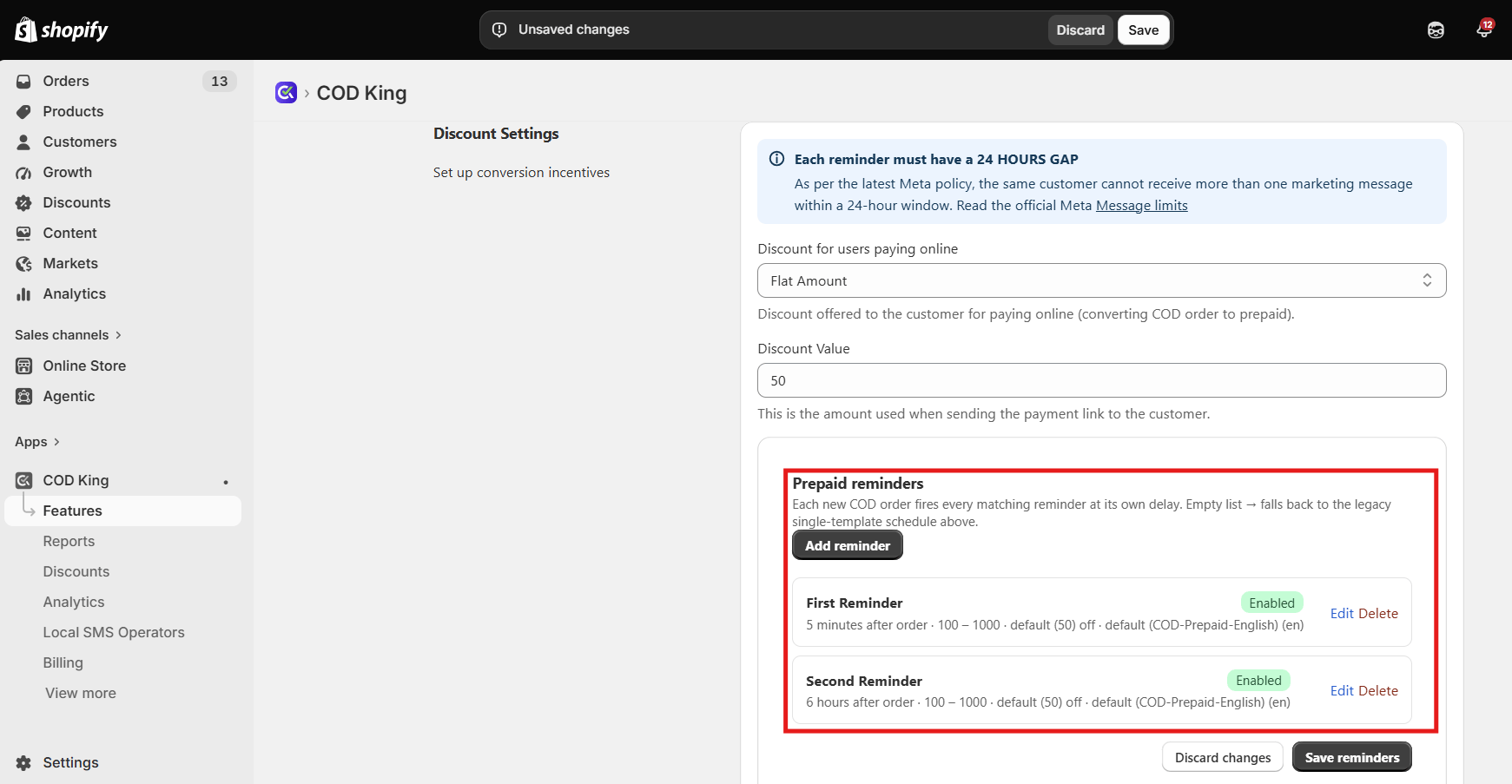Click the Customers person icon
Image resolution: width=1512 pixels, height=784 pixels.
23,142
